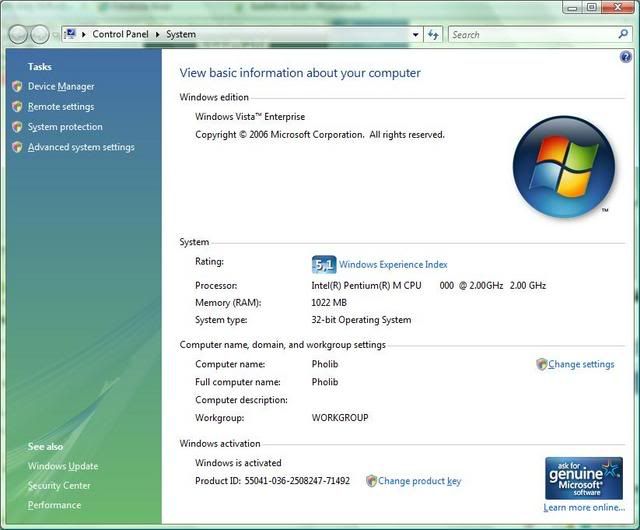Click the Intel Pentium M processor text
Screen dimensions: 640x530
[x=429, y=285]
